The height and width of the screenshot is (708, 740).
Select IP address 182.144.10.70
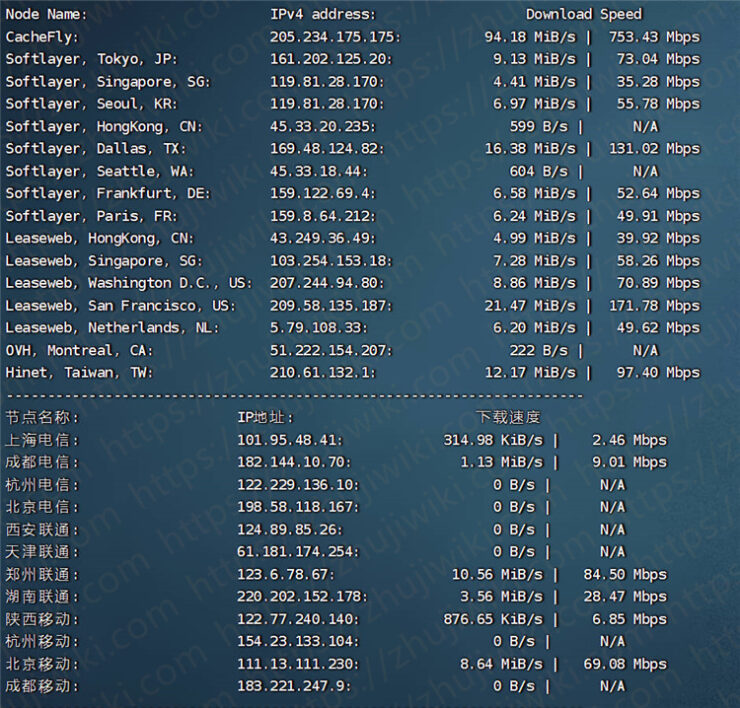(294, 462)
